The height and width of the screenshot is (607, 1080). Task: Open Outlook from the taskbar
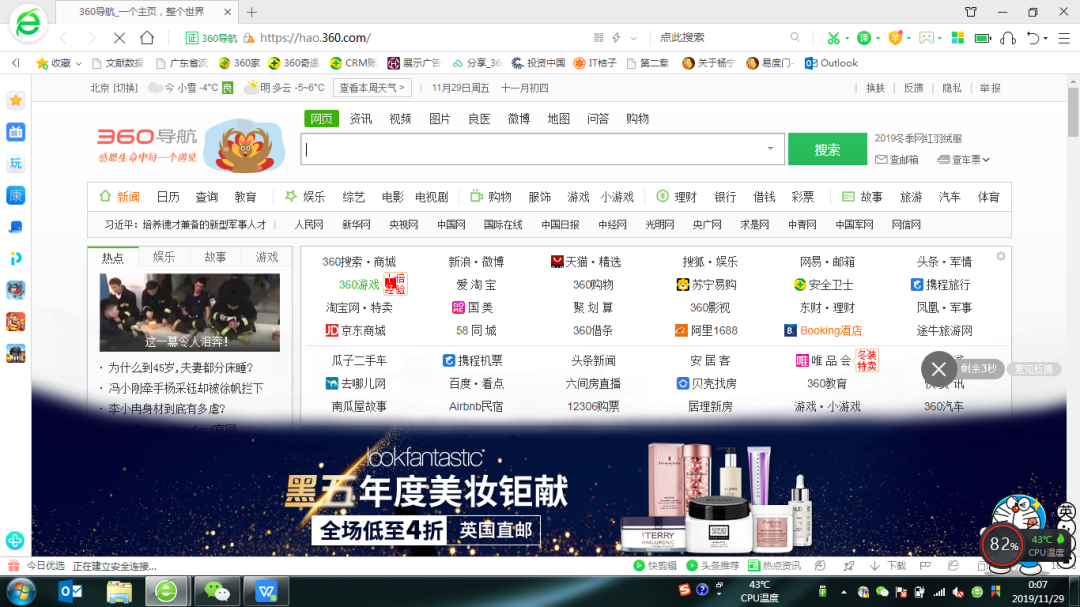[70, 591]
